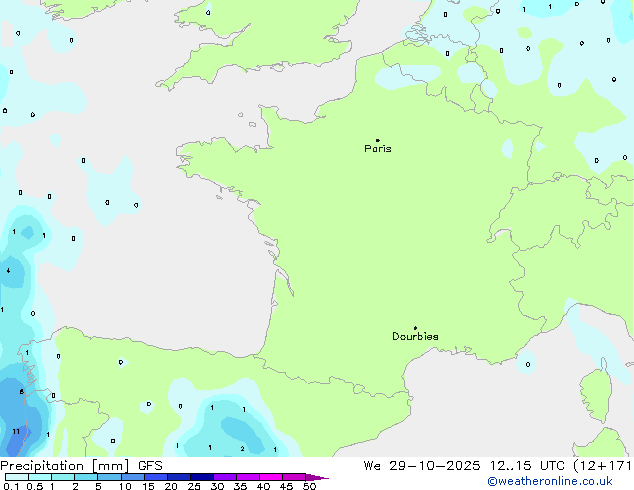
Task: Click the forecast date 'We 29-10-2025'
Action: pos(422,466)
